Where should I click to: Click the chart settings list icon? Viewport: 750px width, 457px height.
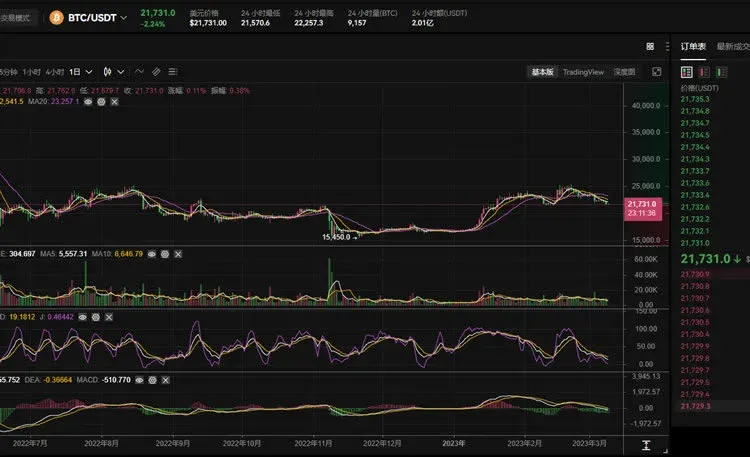173,72
